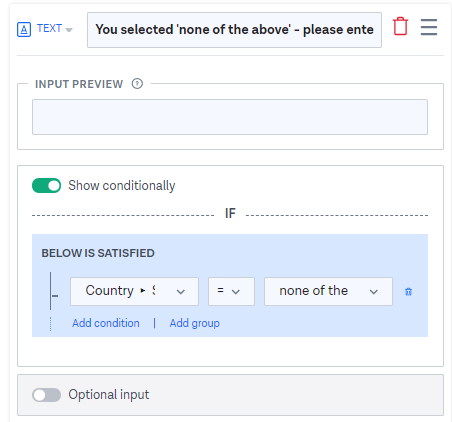Image resolution: width=452 pixels, height=422 pixels.
Task: Click inside the input preview text box
Action: click(230, 117)
